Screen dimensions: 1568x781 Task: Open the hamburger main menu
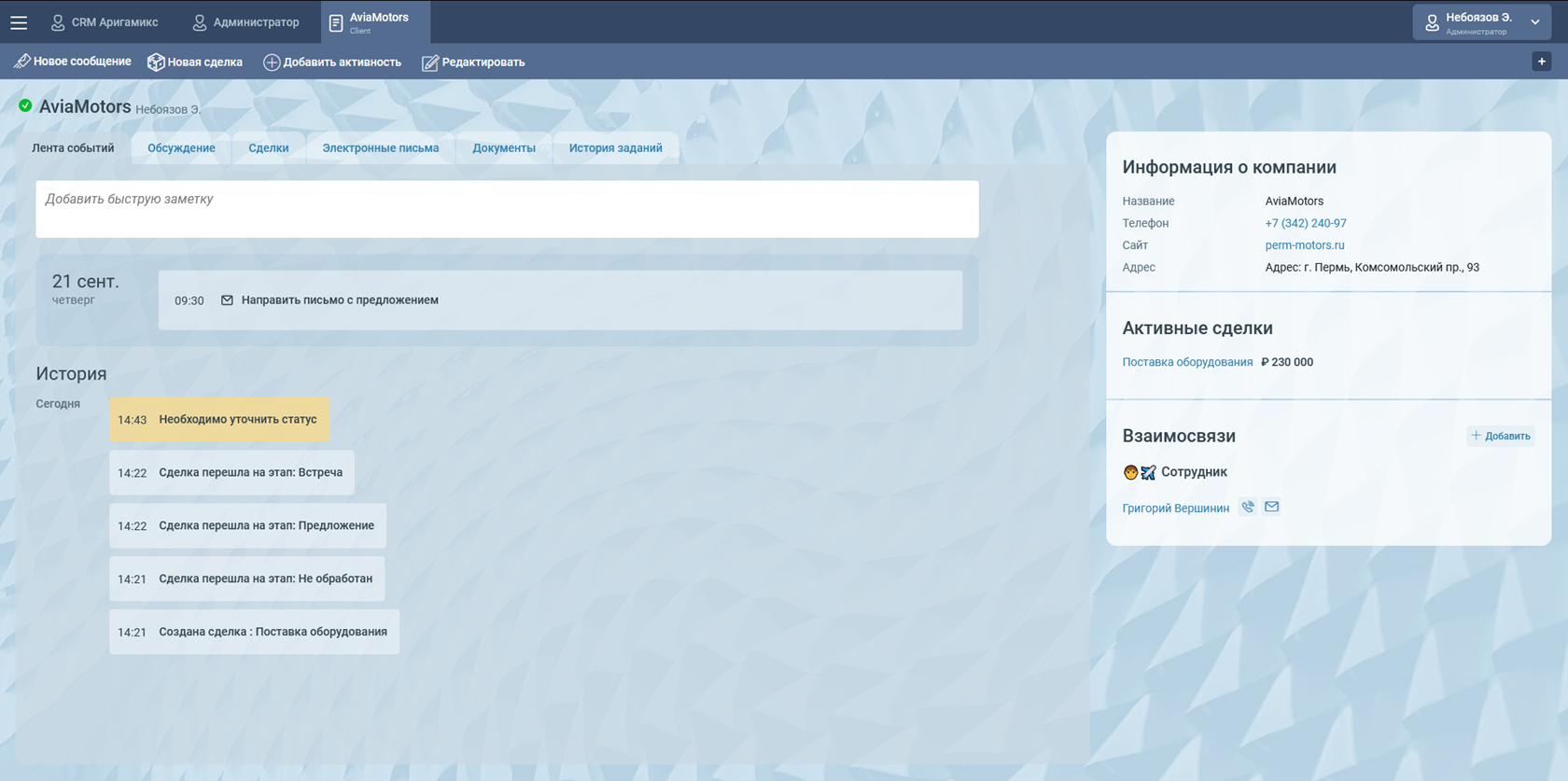pyautogui.click(x=19, y=22)
